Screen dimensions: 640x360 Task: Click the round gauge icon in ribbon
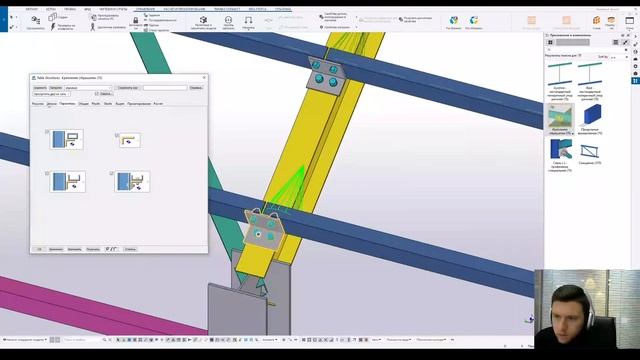pos(228,20)
